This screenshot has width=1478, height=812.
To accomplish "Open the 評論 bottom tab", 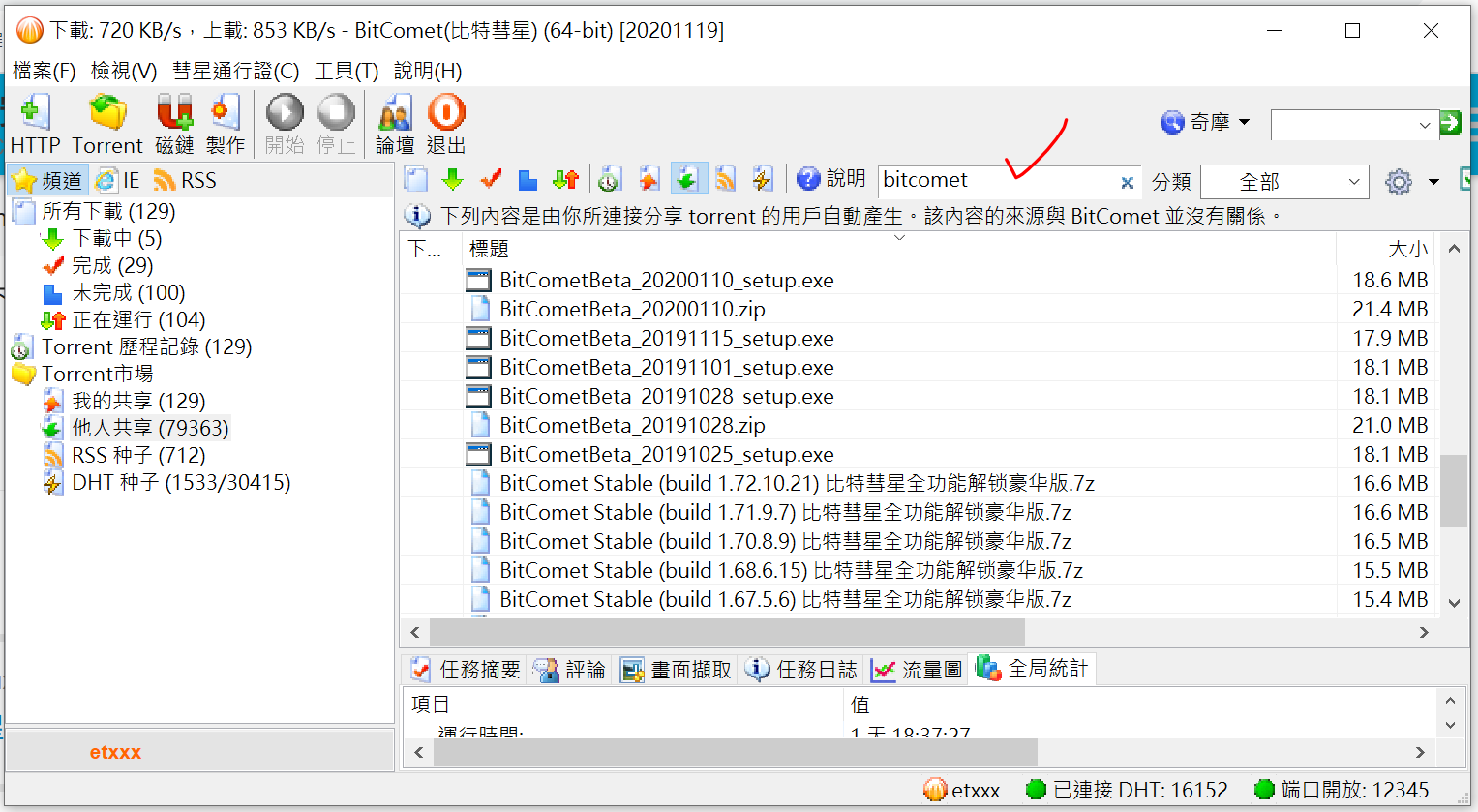I will click(x=569, y=669).
